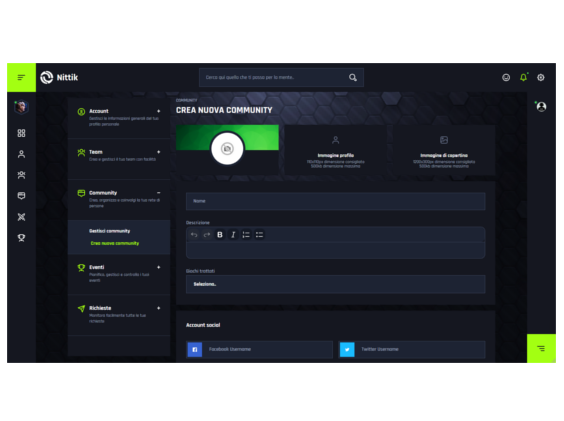The width and height of the screenshot is (564, 421).
Task: Click the search magnifier icon
Action: (x=352, y=77)
